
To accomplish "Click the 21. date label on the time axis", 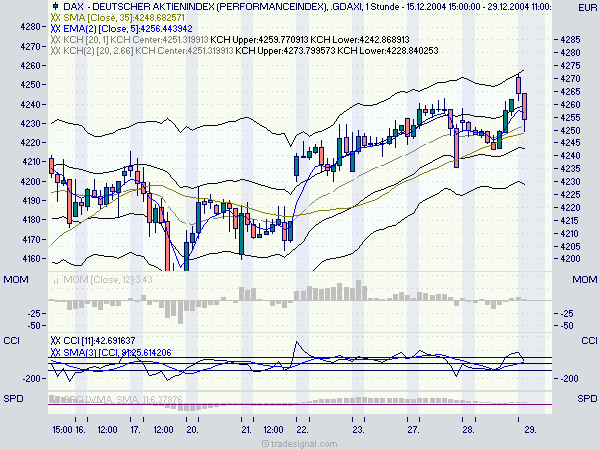I will pyautogui.click(x=247, y=430).
